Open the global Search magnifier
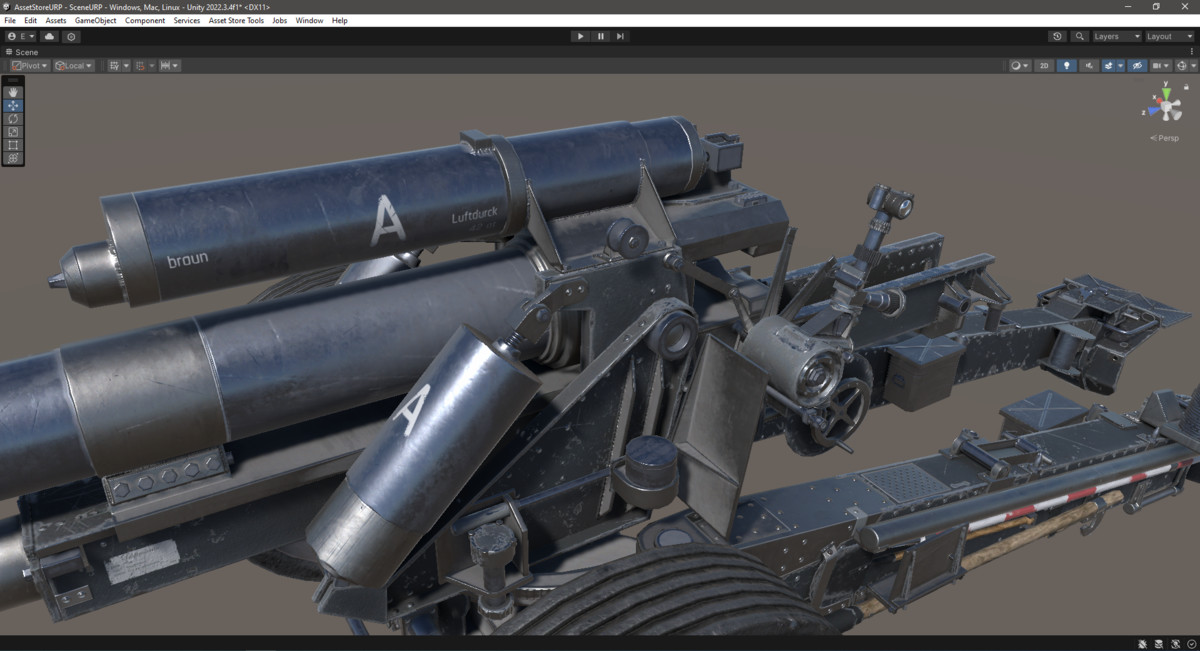This screenshot has width=1200, height=651. click(x=1079, y=36)
